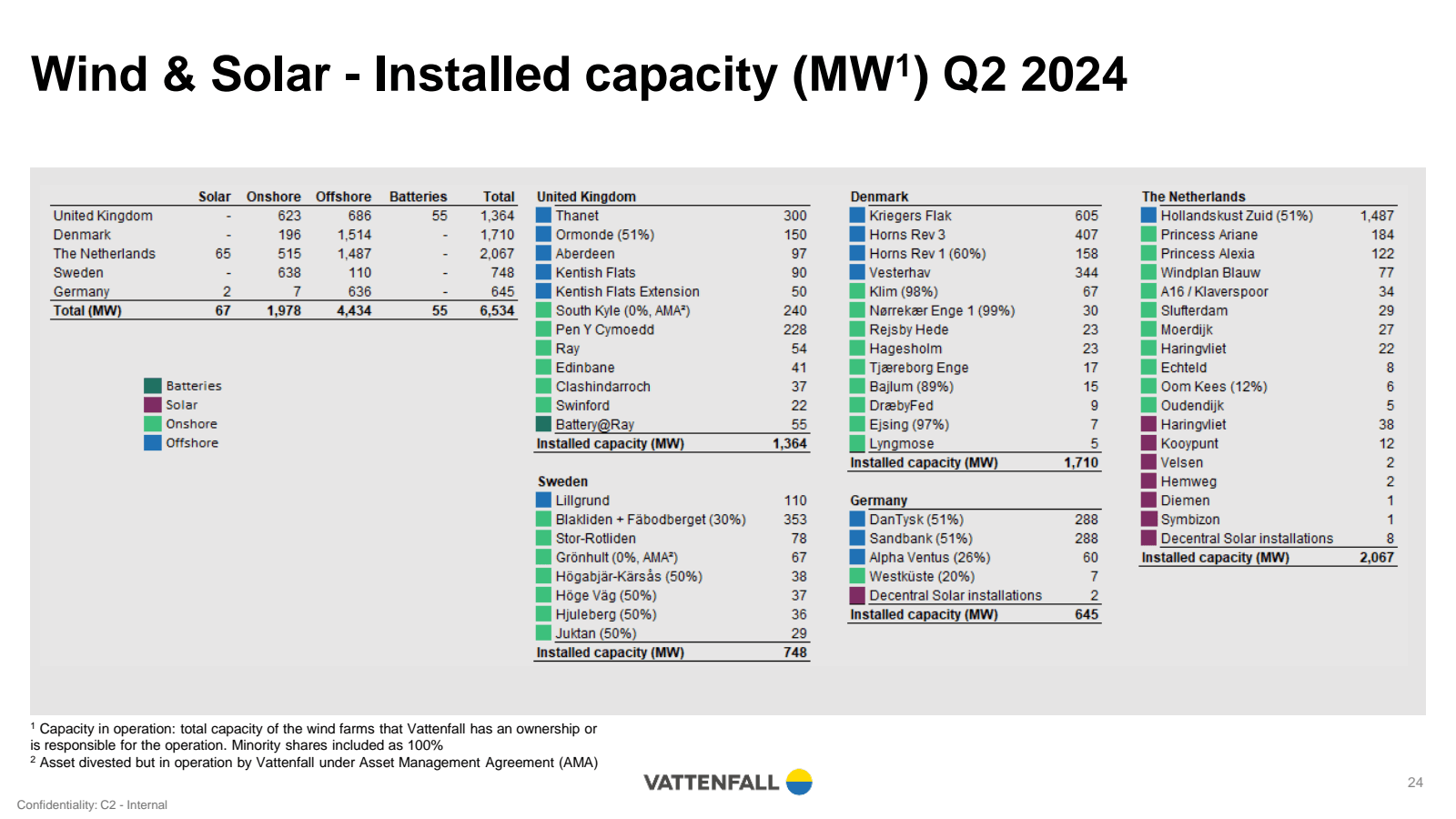1456x819 pixels.
Task: Click the blue square beside Lillgrund
Action: [x=543, y=500]
